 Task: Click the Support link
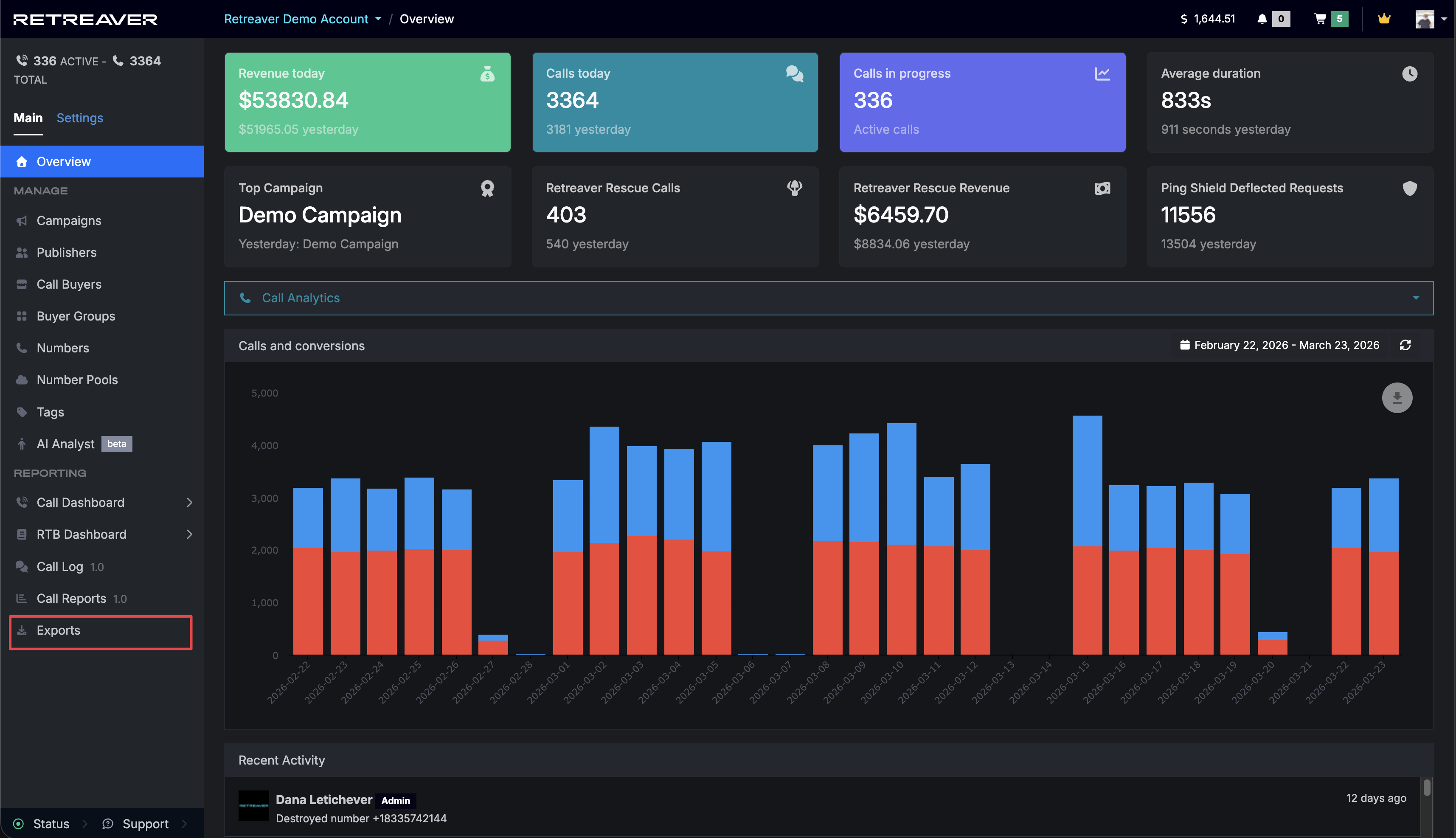[x=145, y=824]
